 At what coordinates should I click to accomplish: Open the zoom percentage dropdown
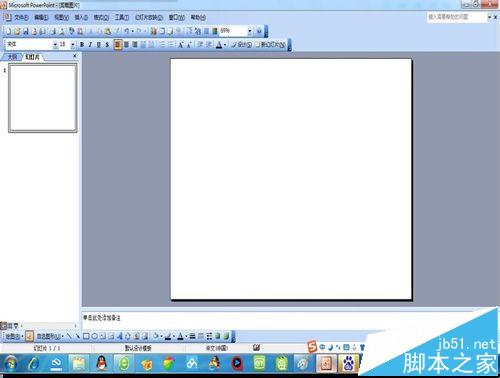250,31
